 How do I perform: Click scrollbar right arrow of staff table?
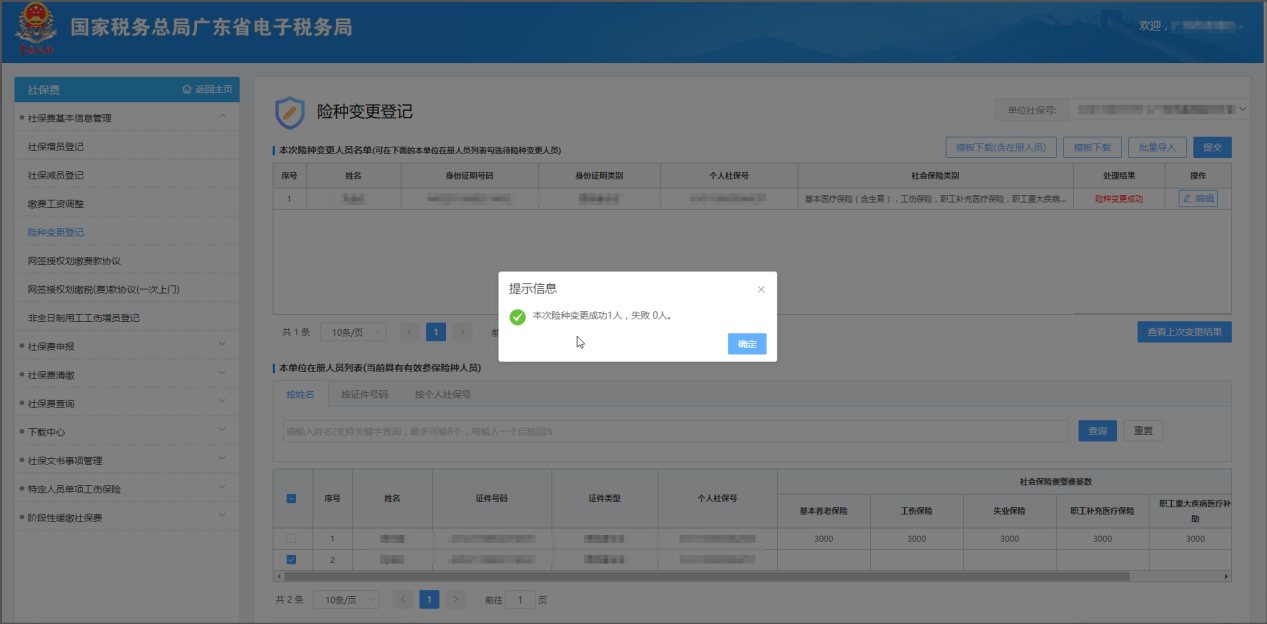1226,577
